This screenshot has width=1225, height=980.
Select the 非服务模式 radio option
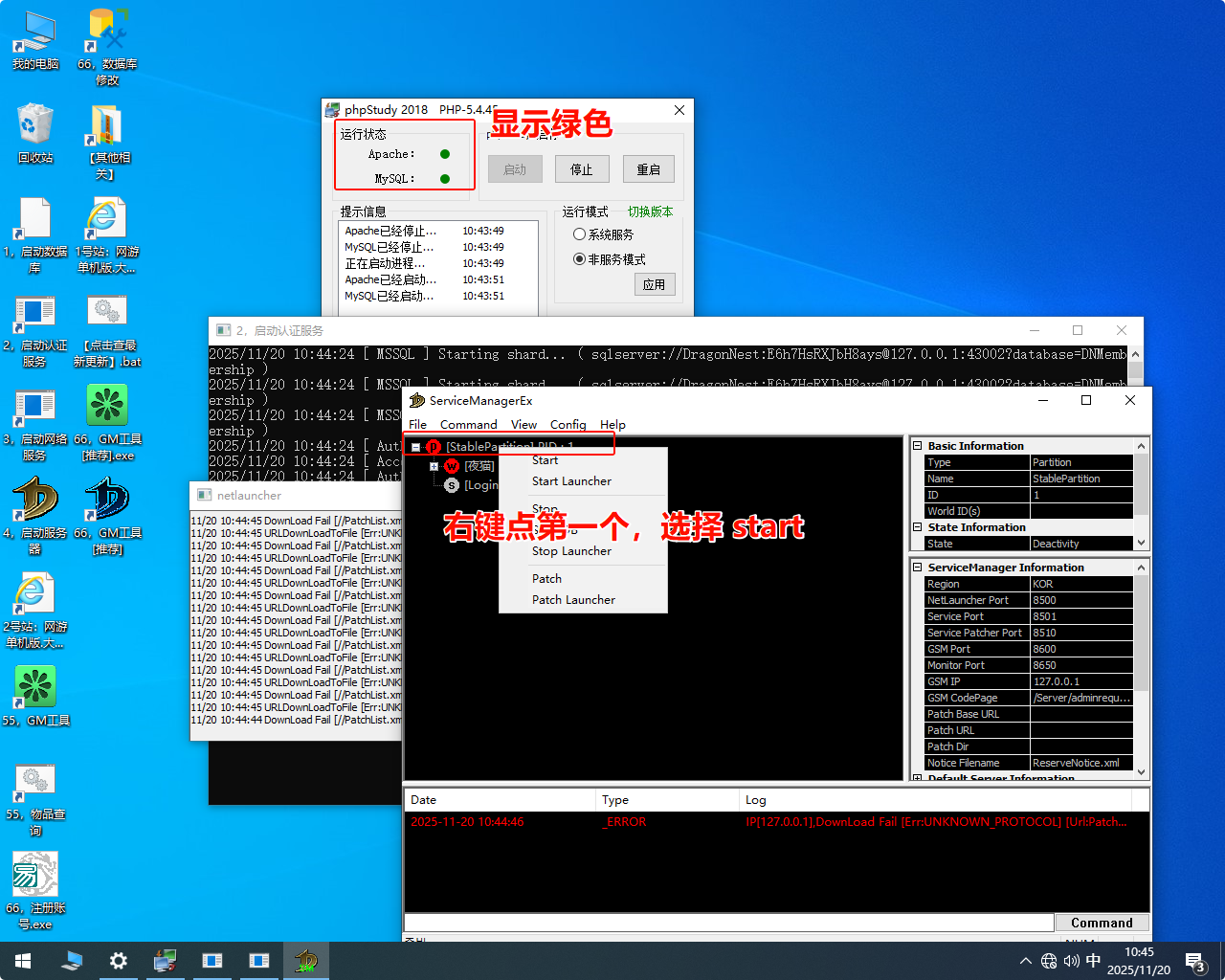579,259
